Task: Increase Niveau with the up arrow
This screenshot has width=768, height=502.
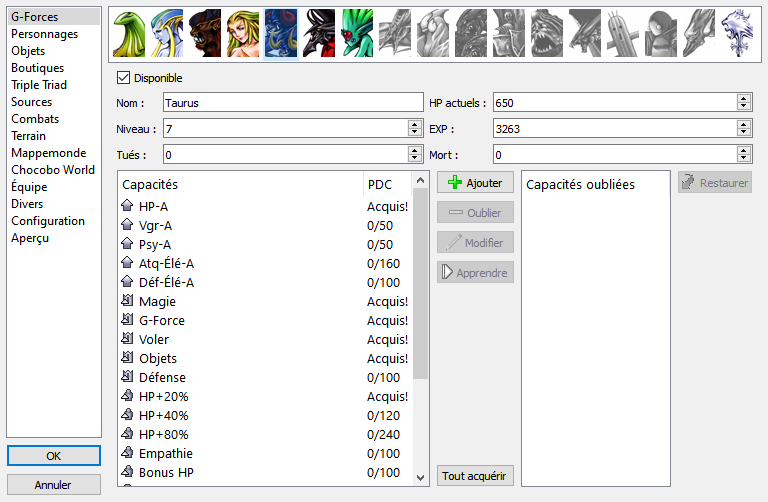Action: click(x=415, y=125)
